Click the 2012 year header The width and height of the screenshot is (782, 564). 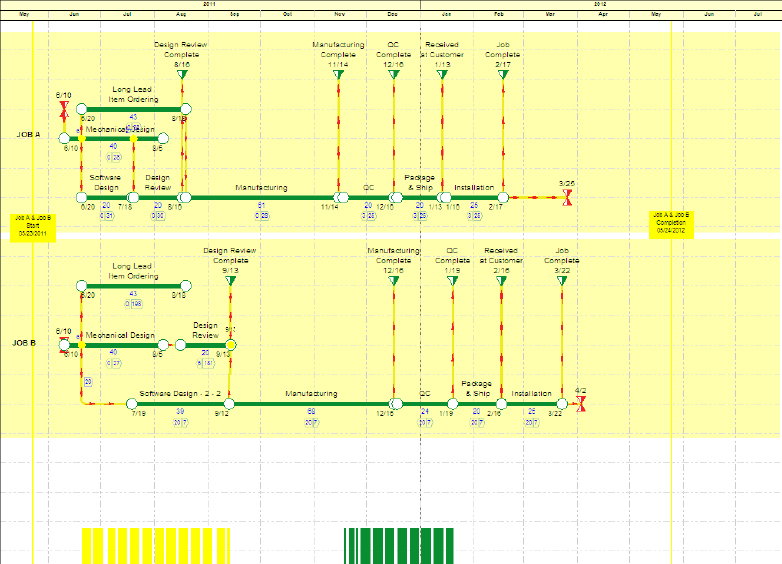coord(600,4)
